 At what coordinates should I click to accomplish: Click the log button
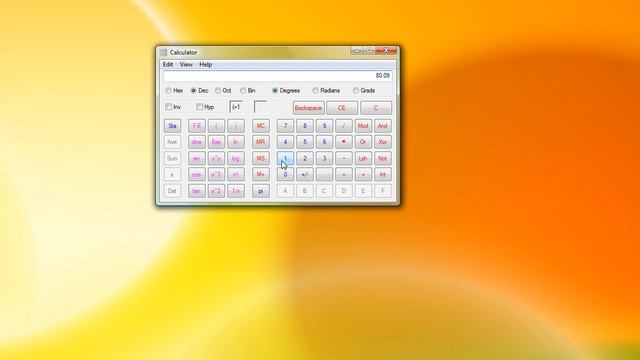click(x=236, y=158)
